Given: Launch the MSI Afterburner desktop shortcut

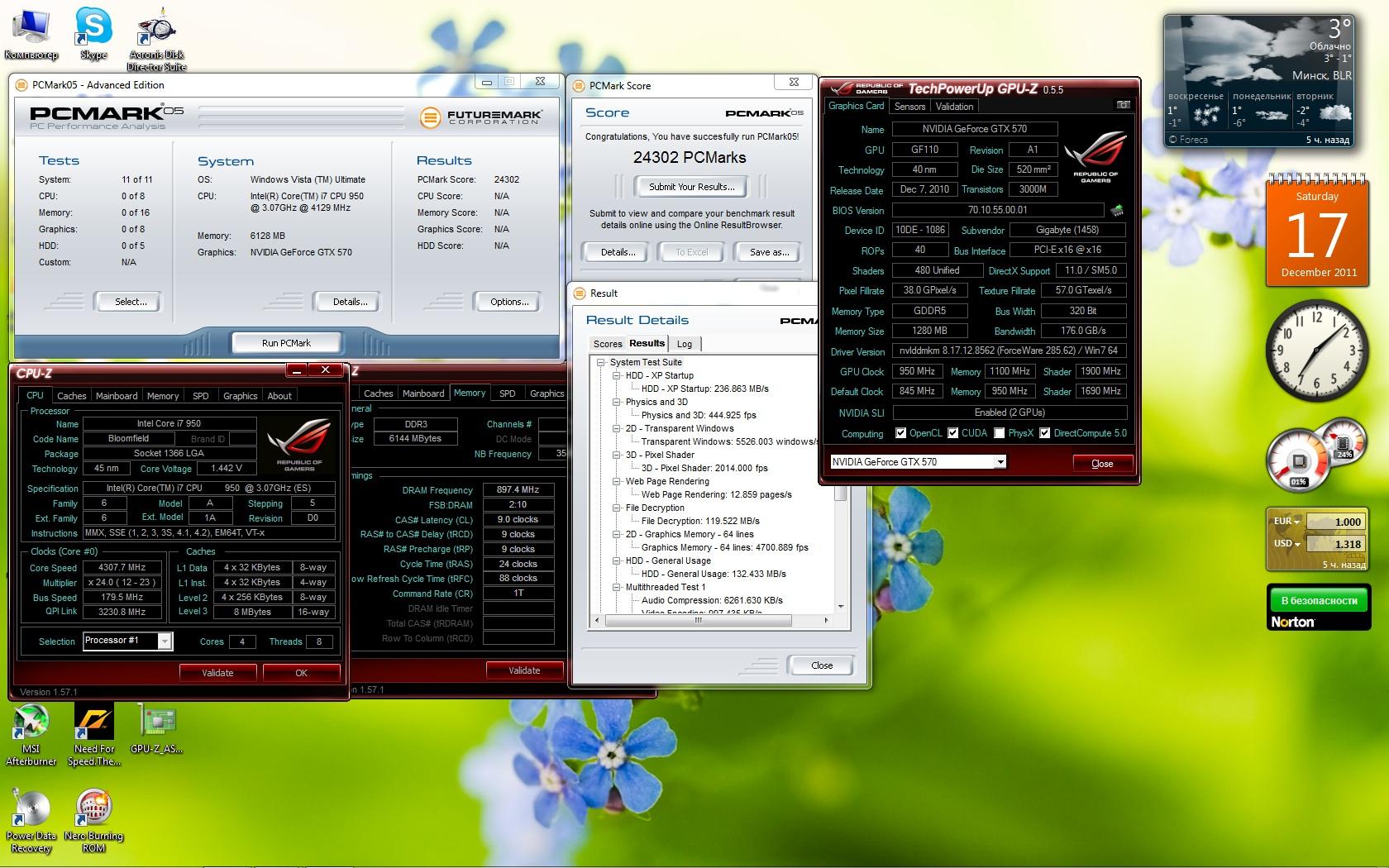Looking at the screenshot, I should [x=31, y=734].
